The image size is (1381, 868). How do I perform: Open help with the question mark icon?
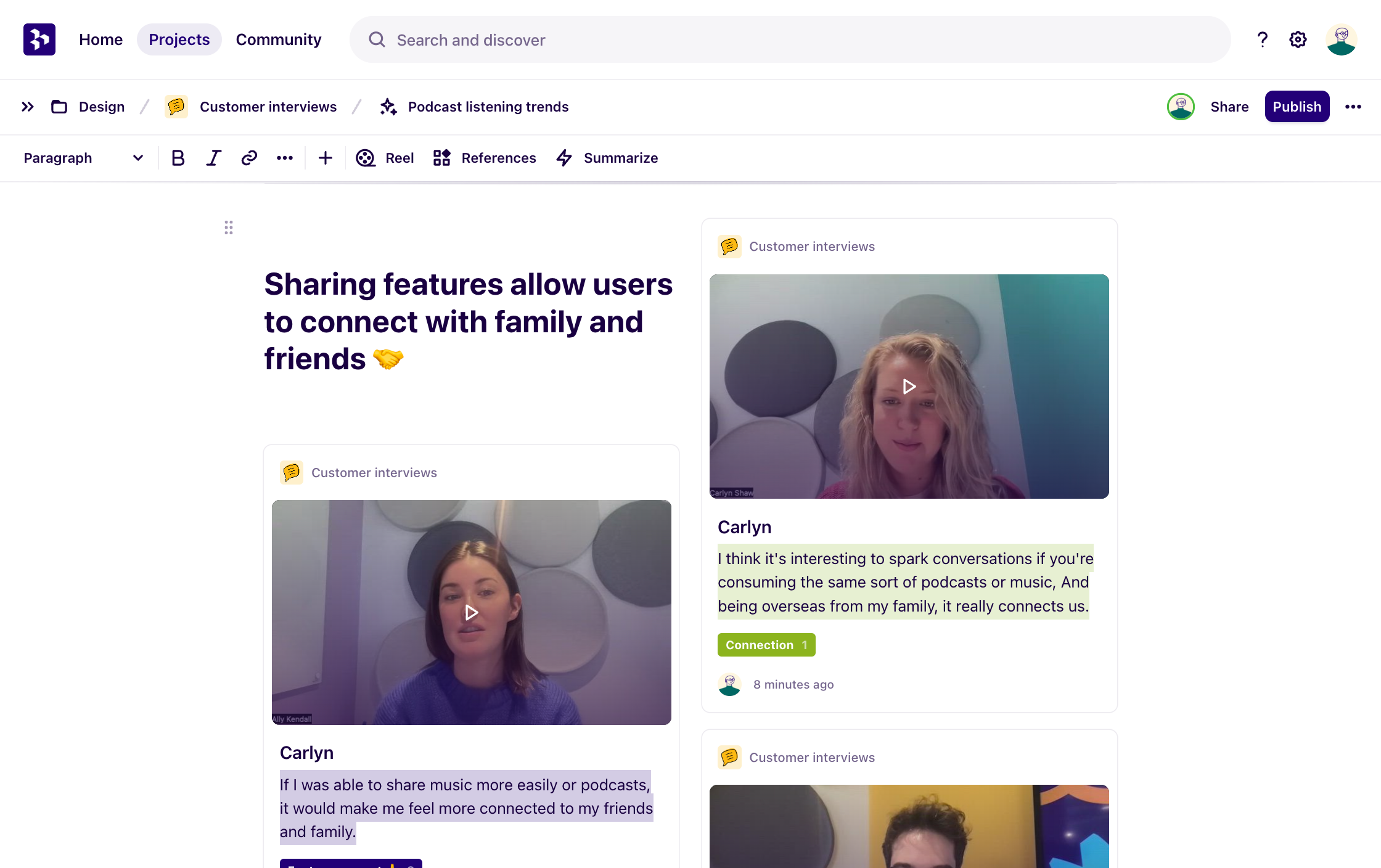tap(1262, 39)
